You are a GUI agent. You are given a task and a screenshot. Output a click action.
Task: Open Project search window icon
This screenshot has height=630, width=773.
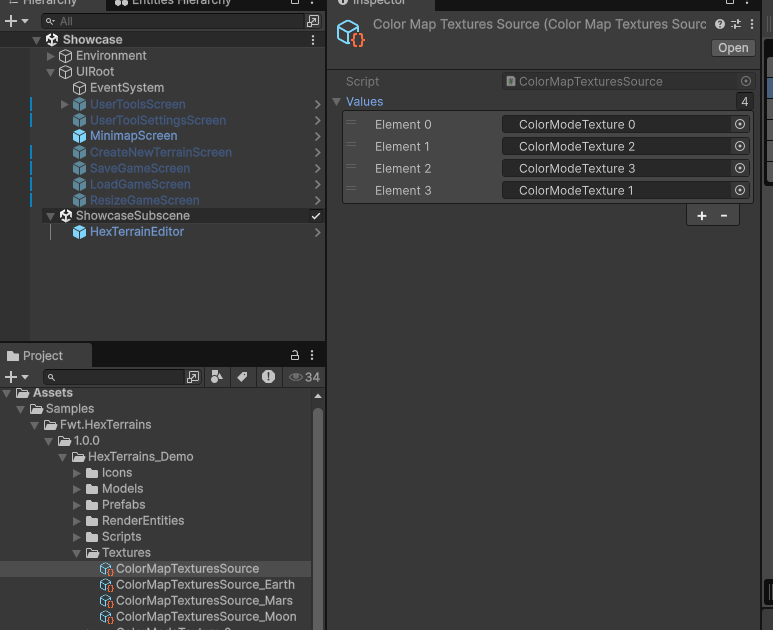click(x=193, y=377)
